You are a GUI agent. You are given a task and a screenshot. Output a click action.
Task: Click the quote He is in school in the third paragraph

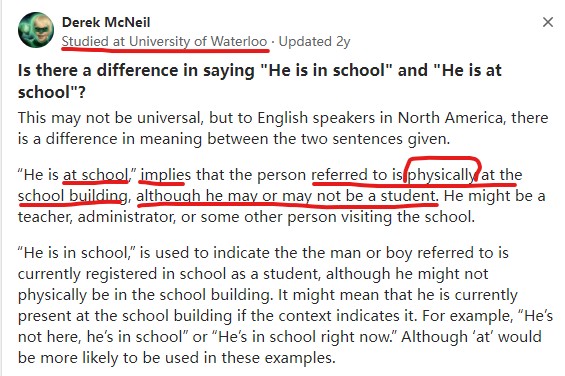click(76, 253)
